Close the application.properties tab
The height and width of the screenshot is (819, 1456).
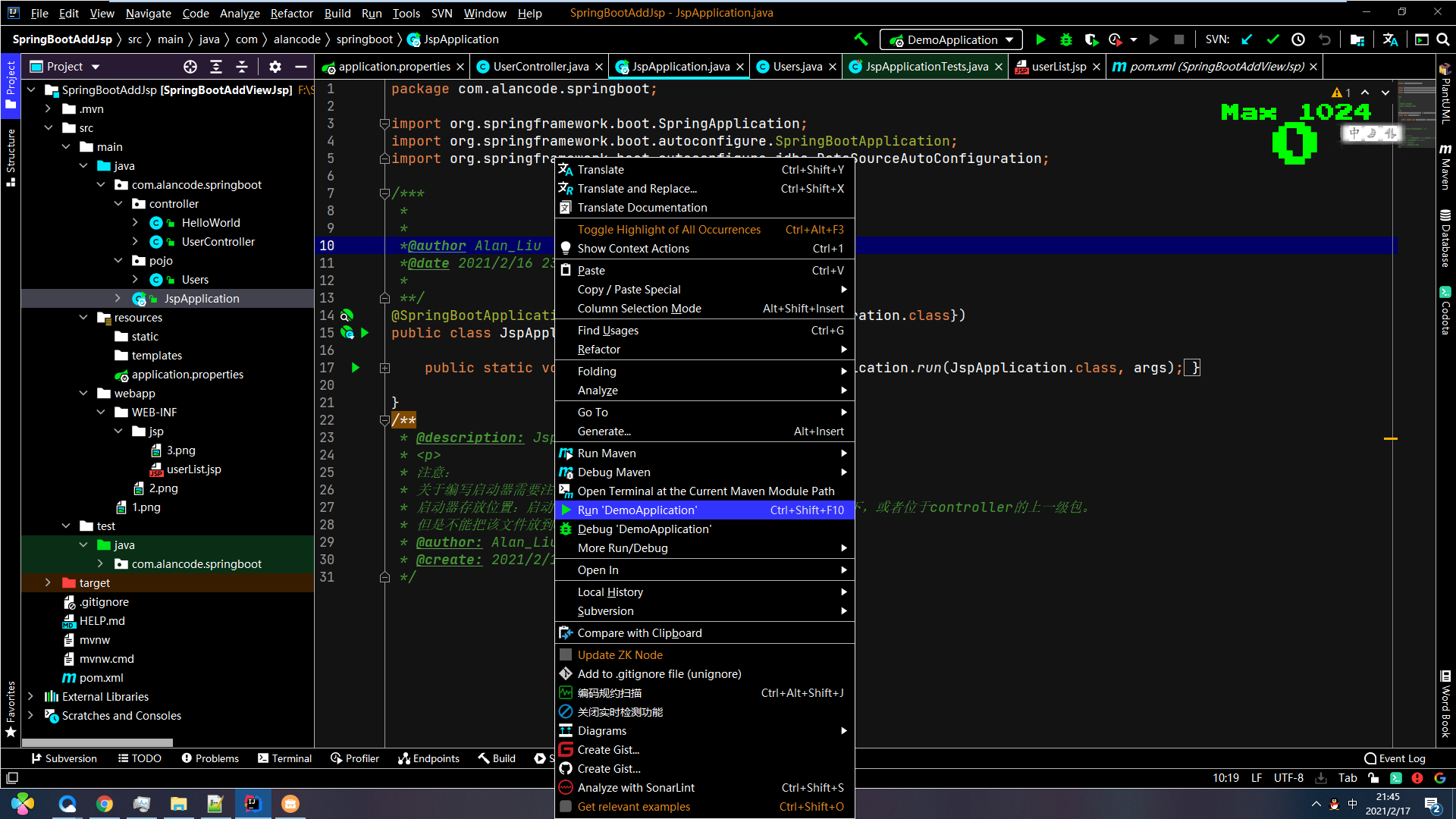(460, 67)
